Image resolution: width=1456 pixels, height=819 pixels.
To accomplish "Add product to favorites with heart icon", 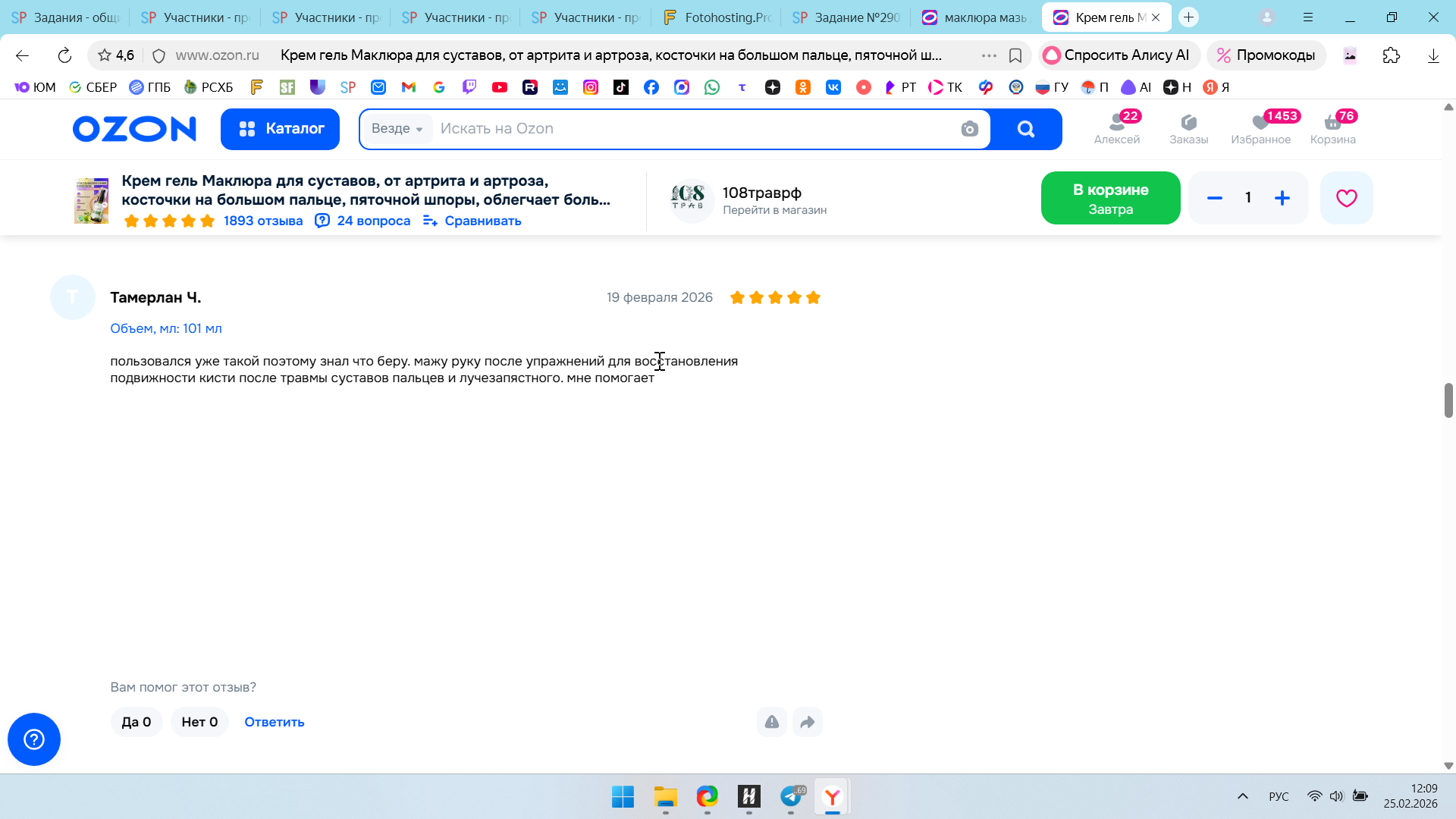I will click(x=1346, y=198).
